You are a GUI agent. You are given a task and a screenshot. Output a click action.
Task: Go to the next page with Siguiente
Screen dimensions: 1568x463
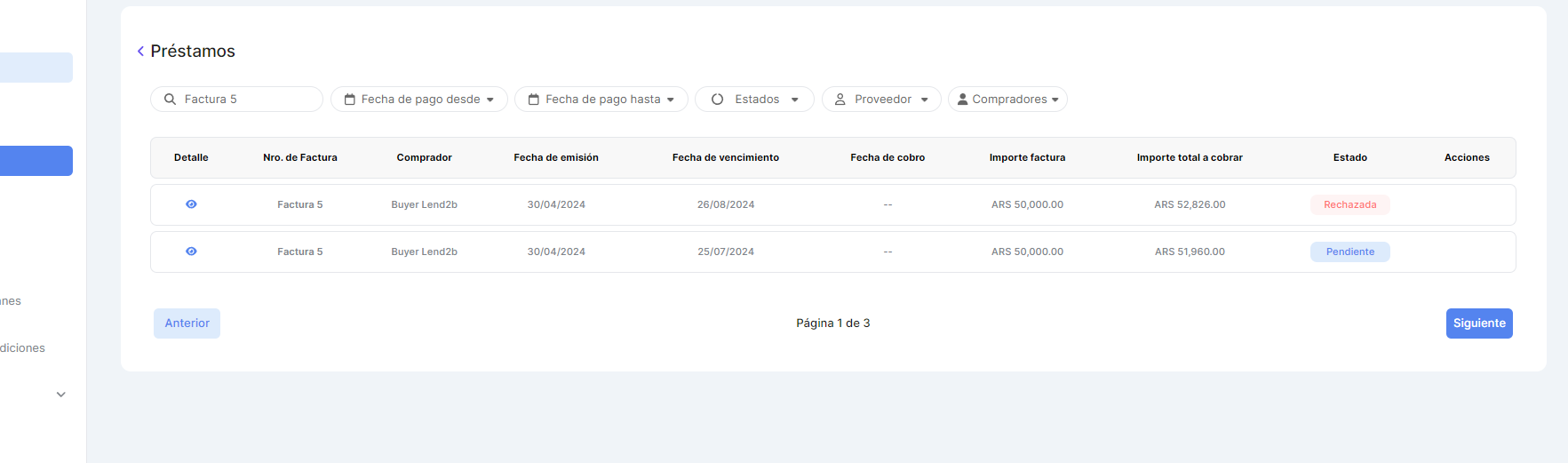coord(1478,323)
